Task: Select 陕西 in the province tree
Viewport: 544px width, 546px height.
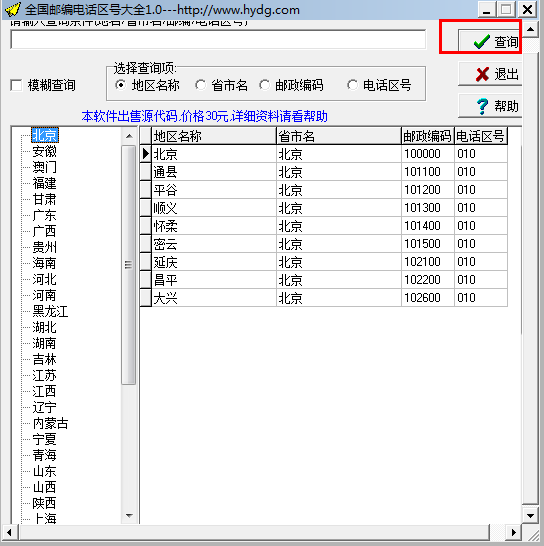Action: (x=44, y=504)
